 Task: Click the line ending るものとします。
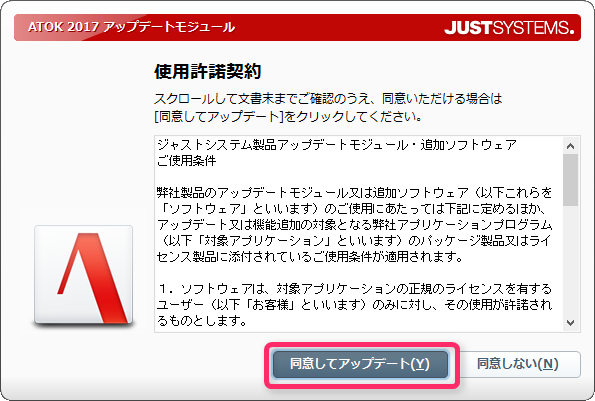tap(202, 321)
